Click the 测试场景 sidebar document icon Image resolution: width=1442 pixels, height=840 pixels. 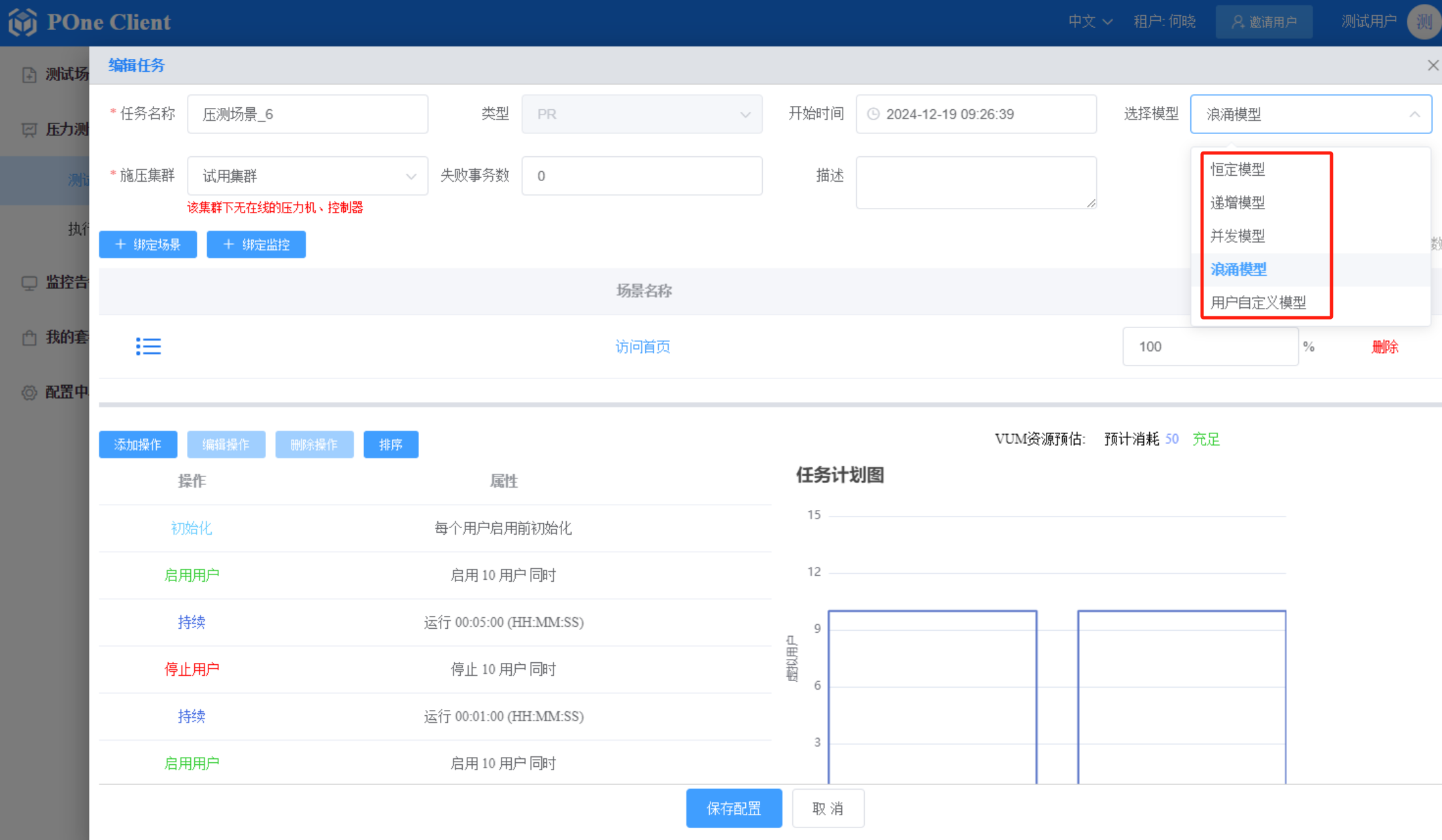pos(29,75)
